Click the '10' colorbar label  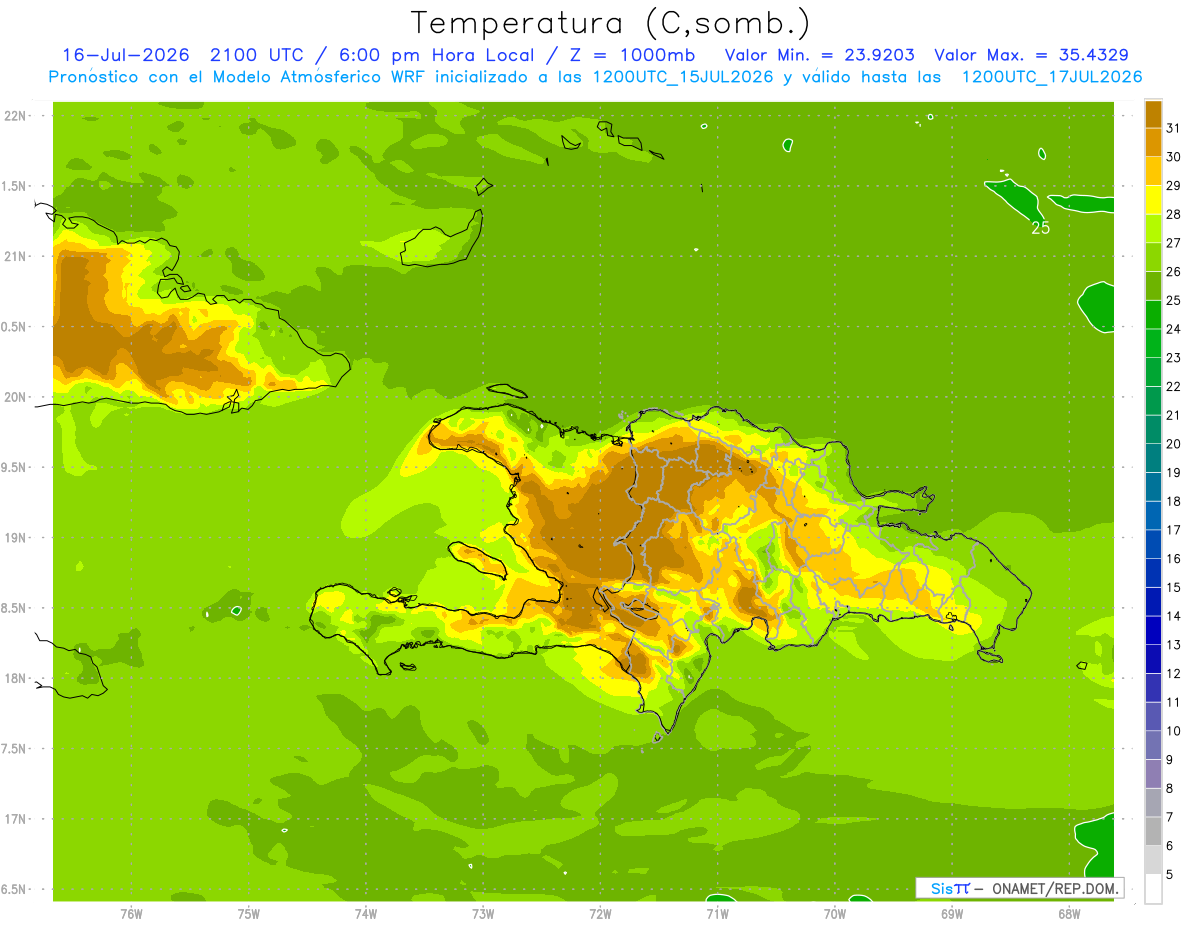pos(1173,731)
